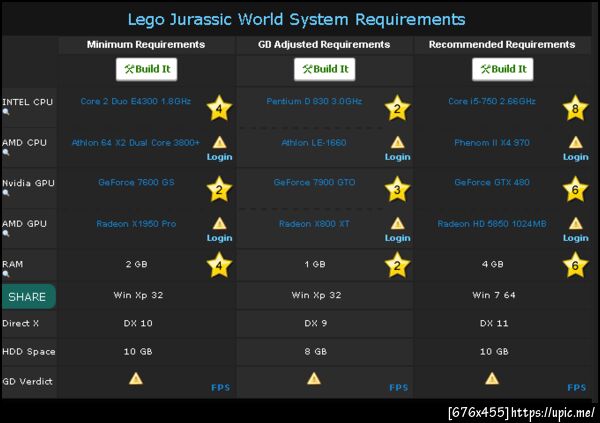Click the DX 11 cell
Screen dimensions: 600x423
[x=494, y=323]
